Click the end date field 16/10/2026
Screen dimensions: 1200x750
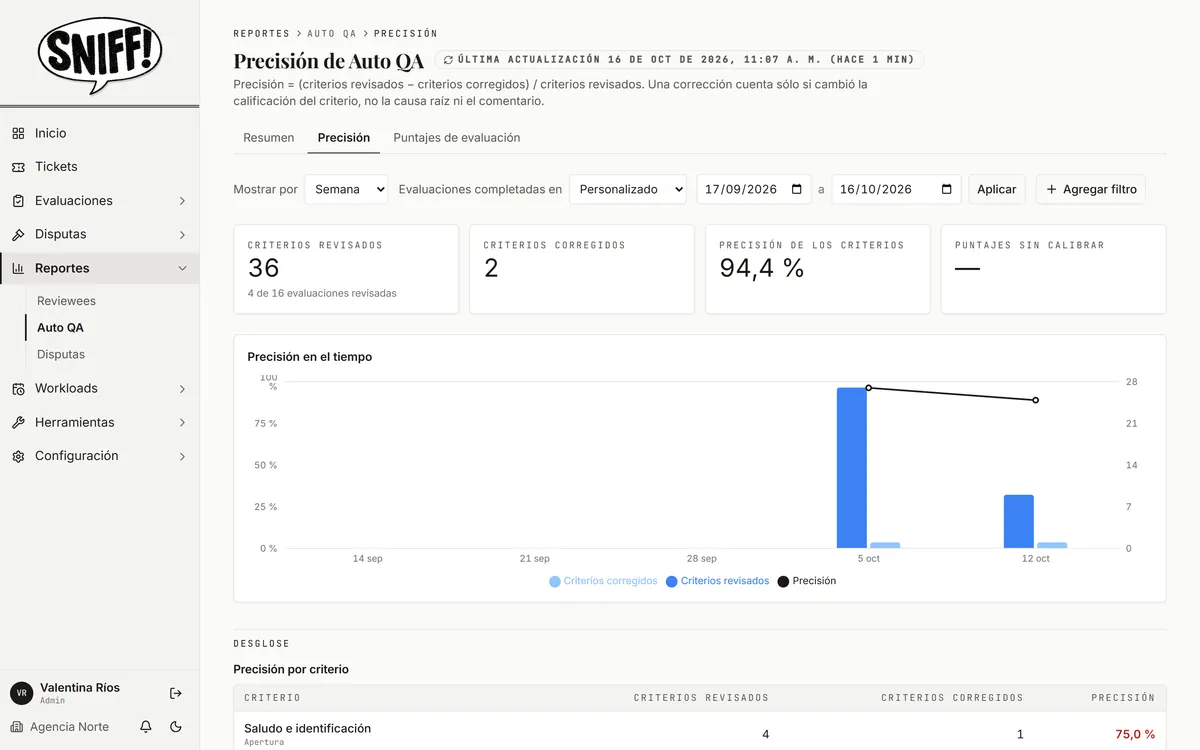coord(896,189)
